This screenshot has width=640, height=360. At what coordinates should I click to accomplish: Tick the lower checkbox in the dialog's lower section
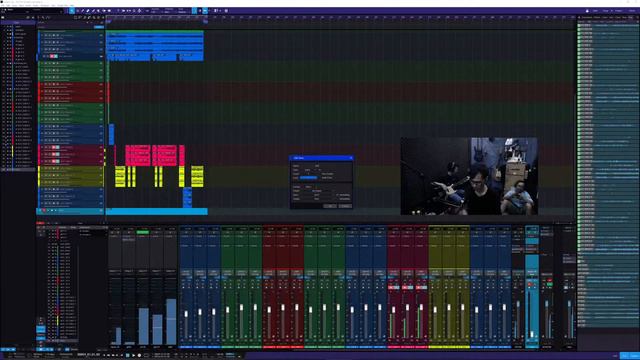coord(338,199)
